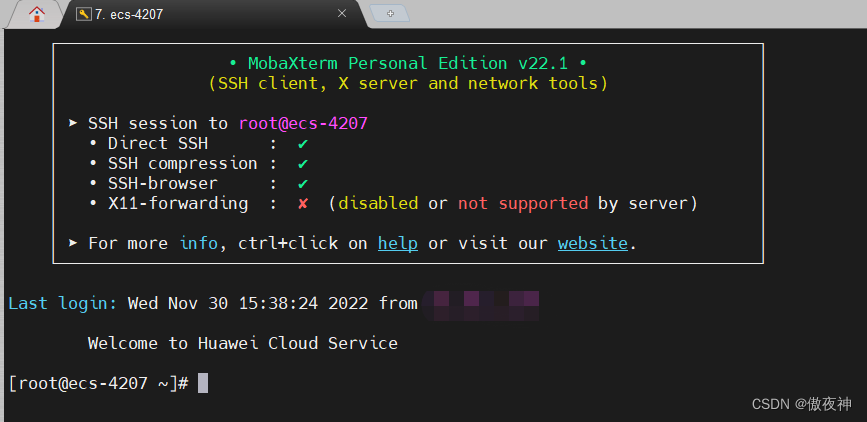Click the SSH client, X server subtitle line
This screenshot has width=867, height=422.
(408, 84)
